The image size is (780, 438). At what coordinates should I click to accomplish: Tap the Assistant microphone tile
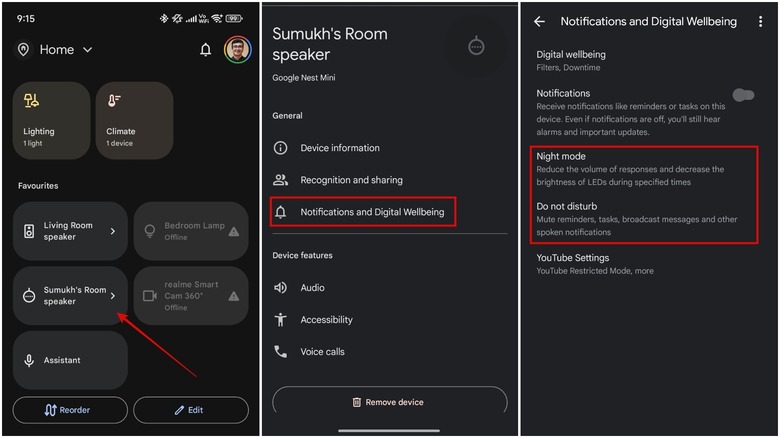tap(70, 360)
